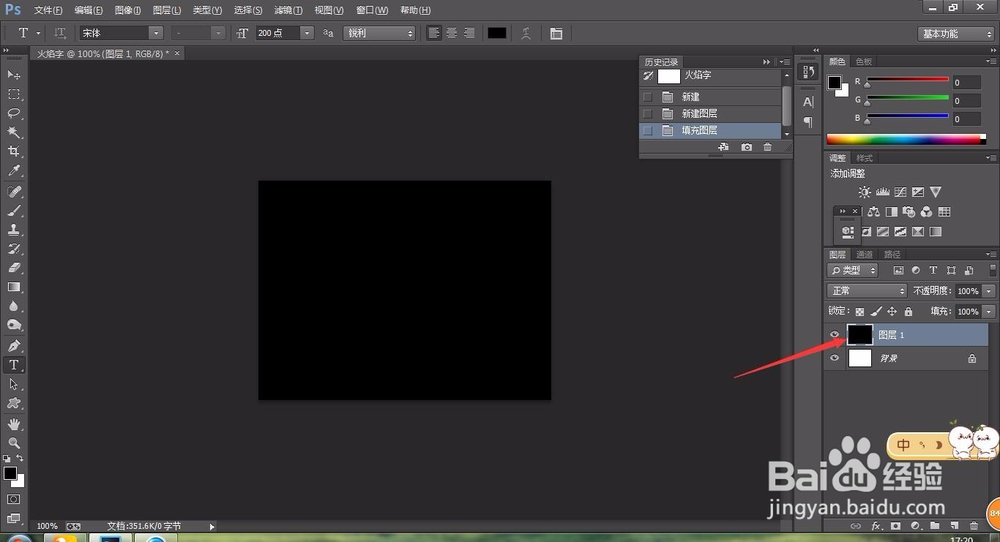Viewport: 1000px width, 542px height.
Task: Select the Eraser tool
Action: [x=13, y=268]
